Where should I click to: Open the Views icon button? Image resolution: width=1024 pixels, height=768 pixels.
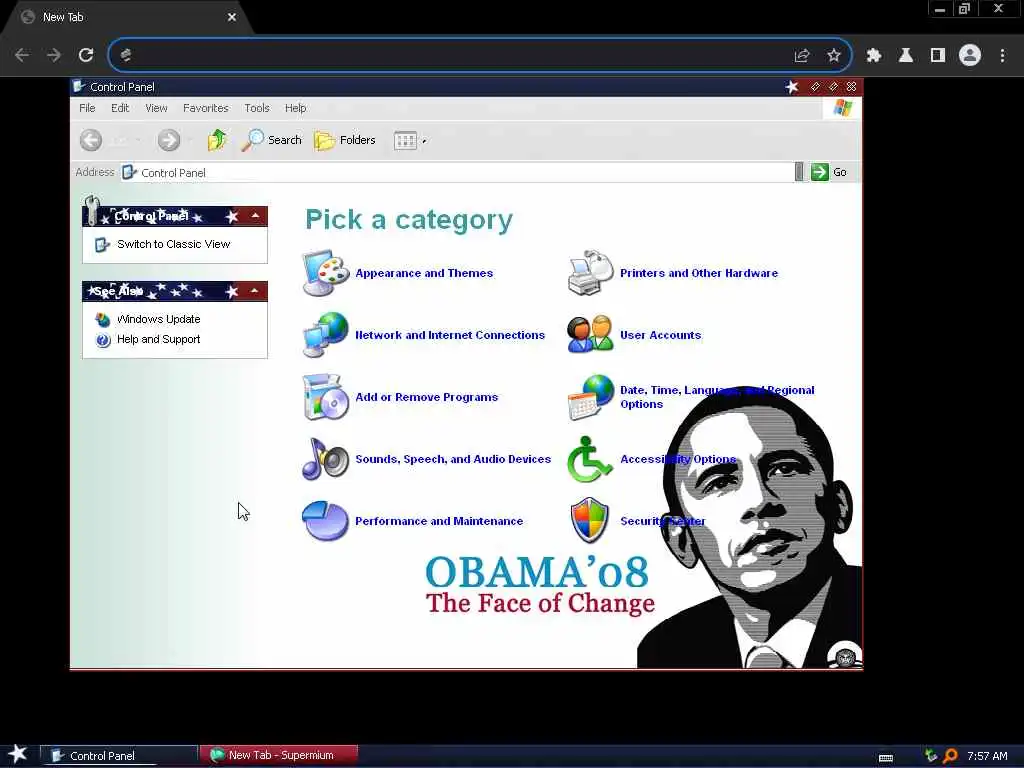pyautogui.click(x=405, y=140)
